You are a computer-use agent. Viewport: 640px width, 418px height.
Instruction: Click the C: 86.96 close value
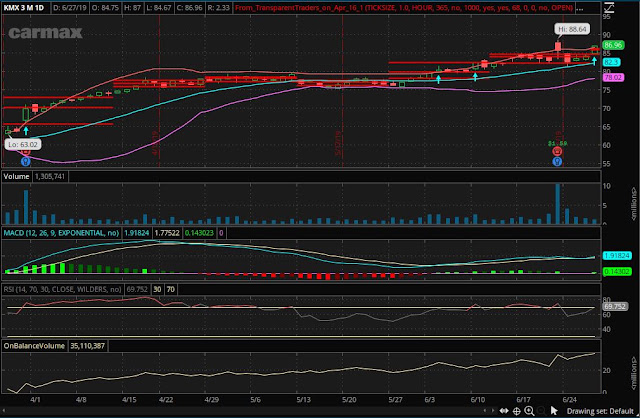coord(189,8)
